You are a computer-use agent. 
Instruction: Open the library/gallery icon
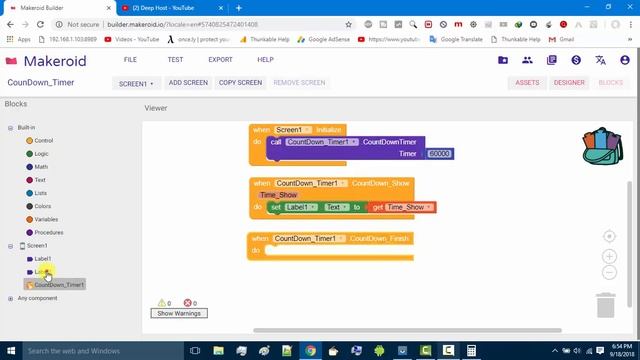551,60
